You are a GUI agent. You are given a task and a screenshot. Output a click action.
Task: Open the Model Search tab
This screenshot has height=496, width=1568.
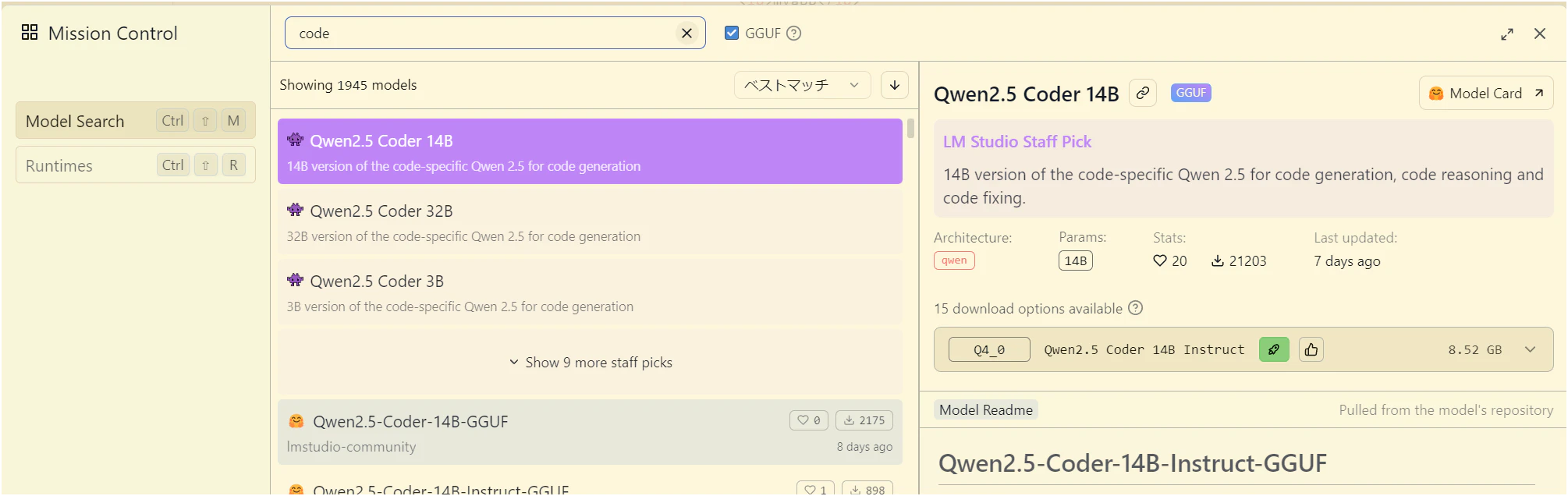click(136, 121)
